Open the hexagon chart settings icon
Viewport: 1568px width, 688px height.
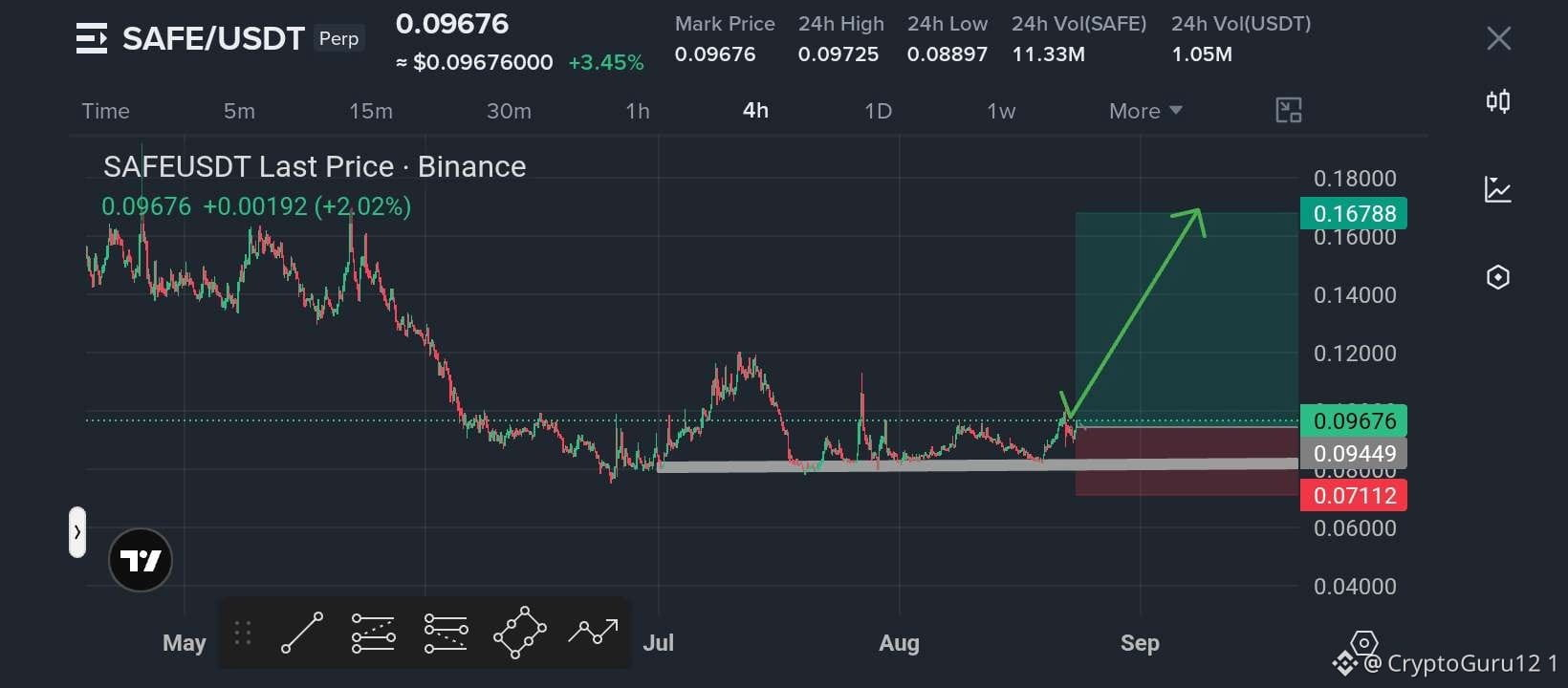[x=1498, y=277]
